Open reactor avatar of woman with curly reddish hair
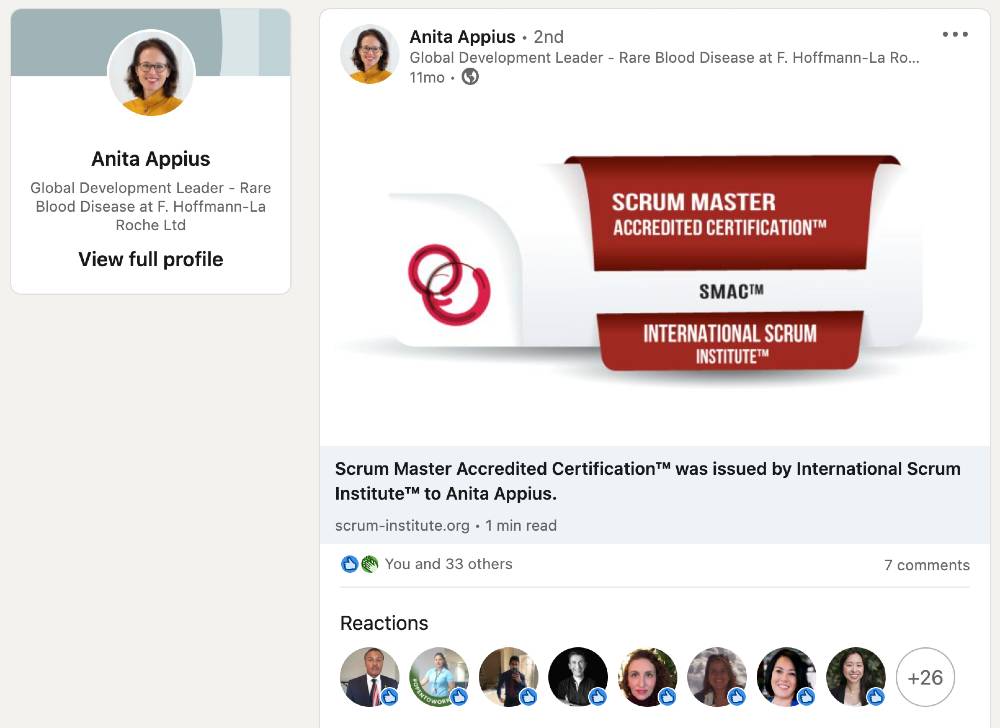 point(647,677)
